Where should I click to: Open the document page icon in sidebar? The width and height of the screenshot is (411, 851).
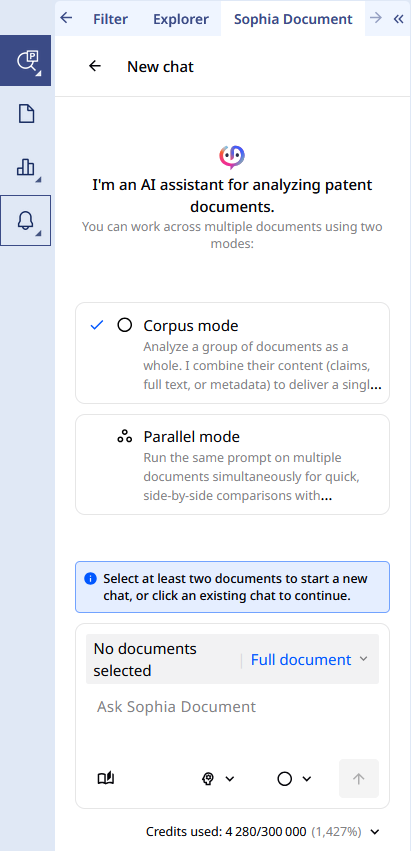coord(26,114)
